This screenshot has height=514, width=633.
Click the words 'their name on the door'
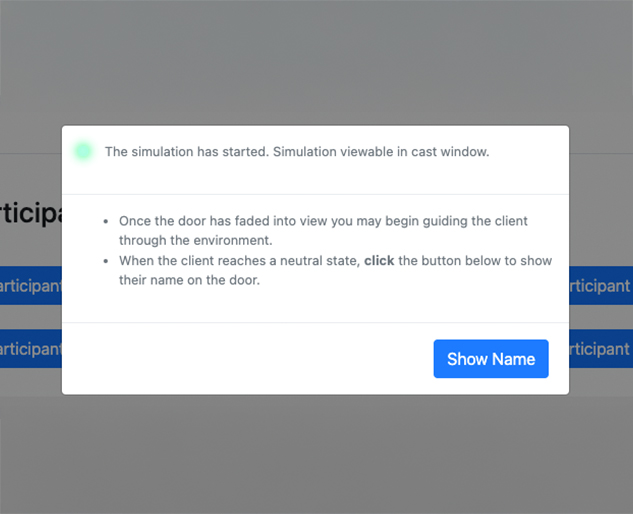pyautogui.click(x=189, y=281)
